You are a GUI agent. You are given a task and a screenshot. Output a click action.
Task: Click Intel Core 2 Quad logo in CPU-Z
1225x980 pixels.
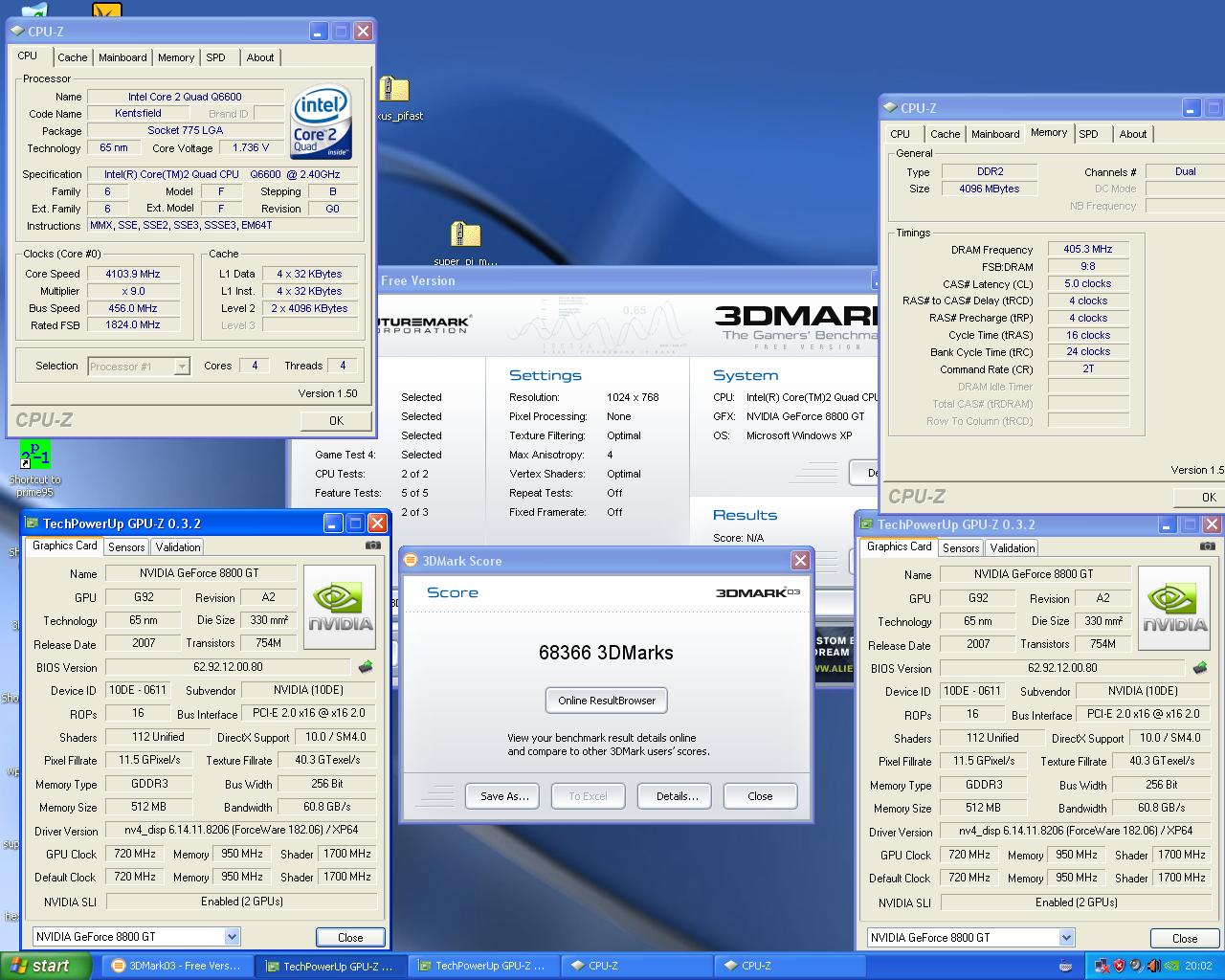322,122
